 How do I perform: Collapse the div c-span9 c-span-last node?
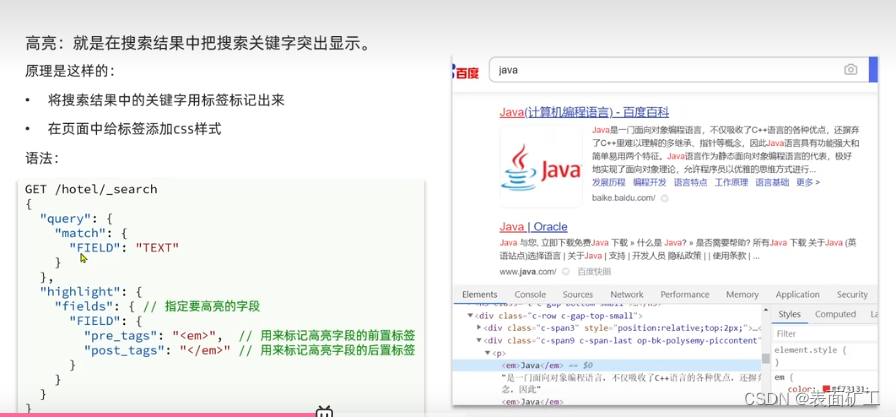(x=479, y=340)
